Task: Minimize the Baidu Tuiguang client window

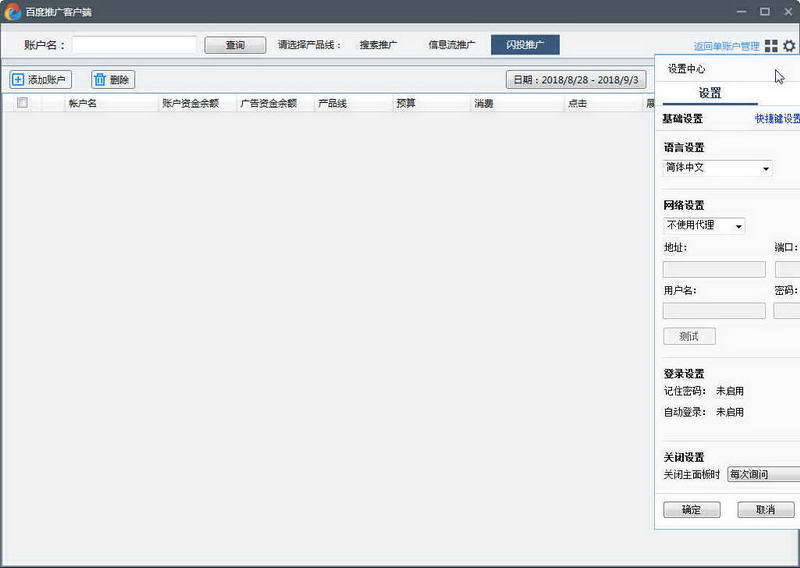Action: (742, 11)
